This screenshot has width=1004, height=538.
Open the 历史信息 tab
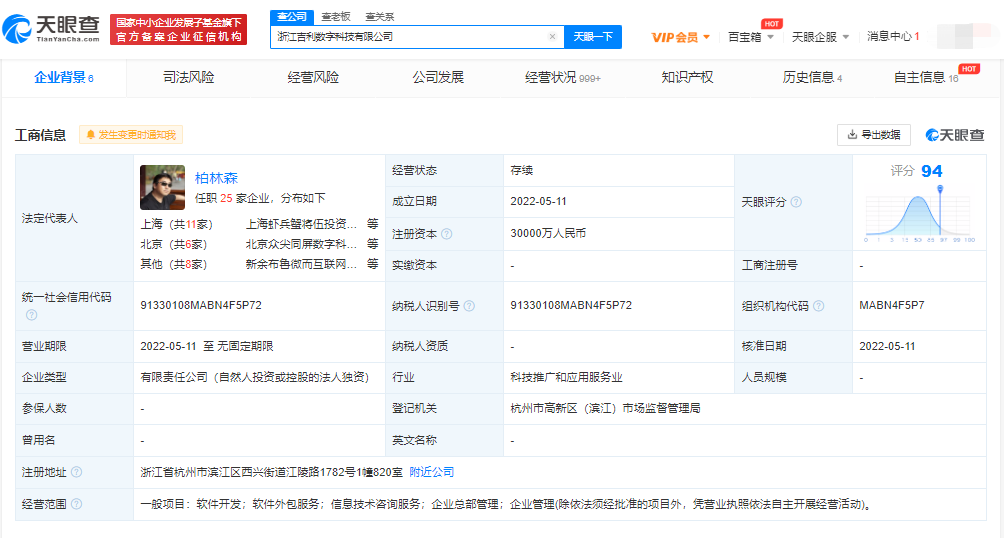click(x=812, y=77)
